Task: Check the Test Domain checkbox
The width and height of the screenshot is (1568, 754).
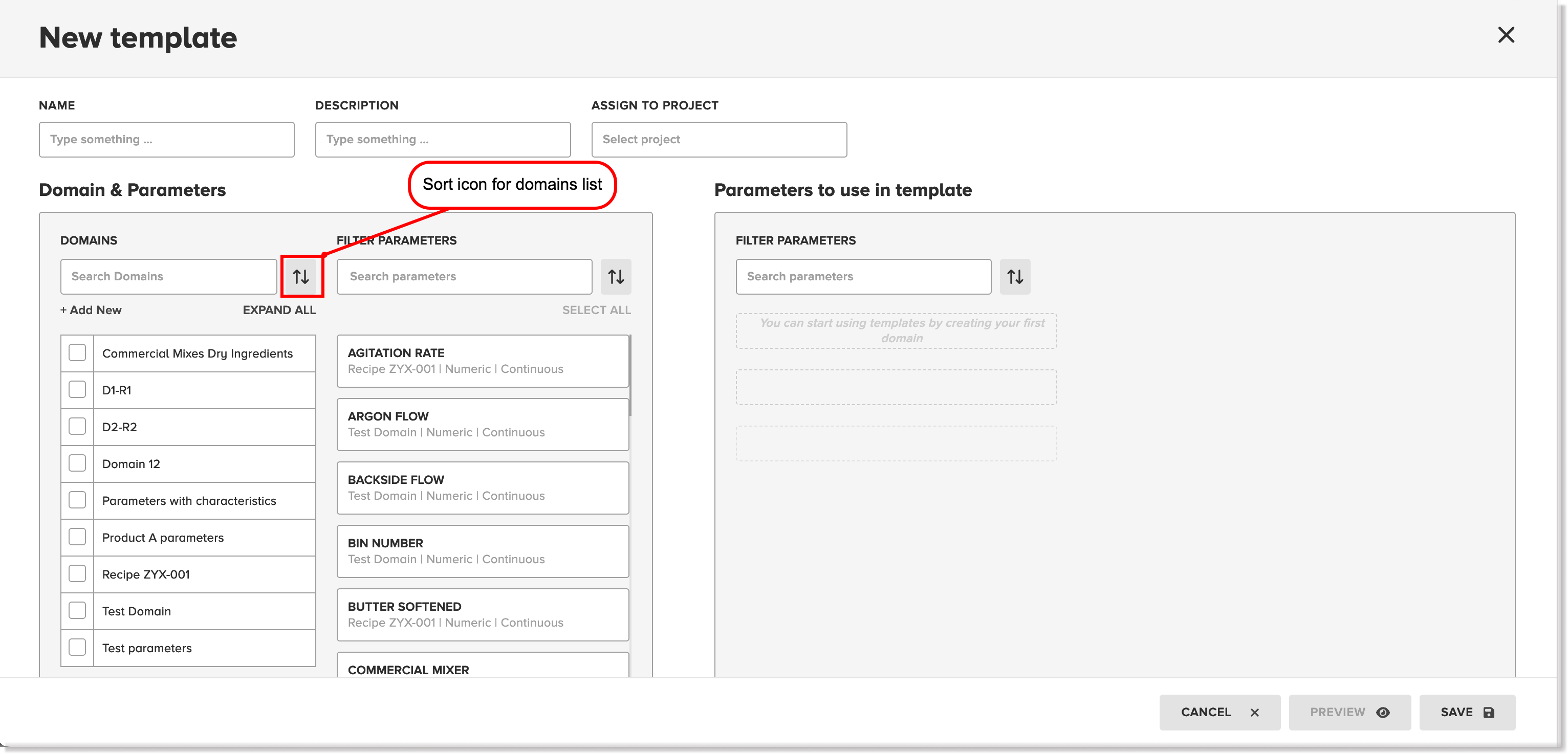Action: 77,610
